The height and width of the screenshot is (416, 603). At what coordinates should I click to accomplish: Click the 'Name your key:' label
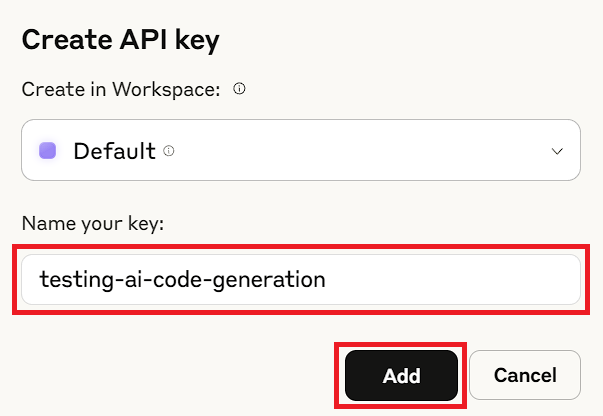tap(92, 224)
